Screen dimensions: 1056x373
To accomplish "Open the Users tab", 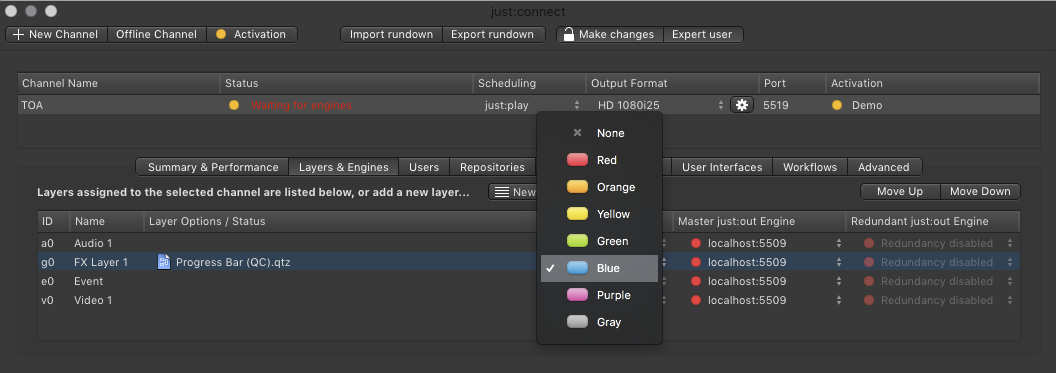I will 424,167.
